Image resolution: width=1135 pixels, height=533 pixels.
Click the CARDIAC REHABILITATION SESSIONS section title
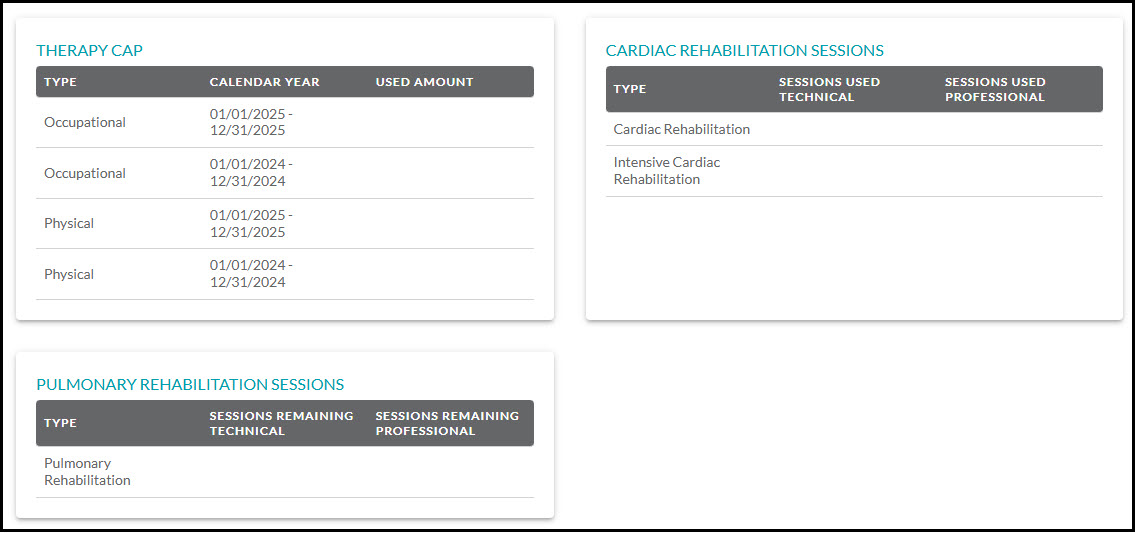744,50
